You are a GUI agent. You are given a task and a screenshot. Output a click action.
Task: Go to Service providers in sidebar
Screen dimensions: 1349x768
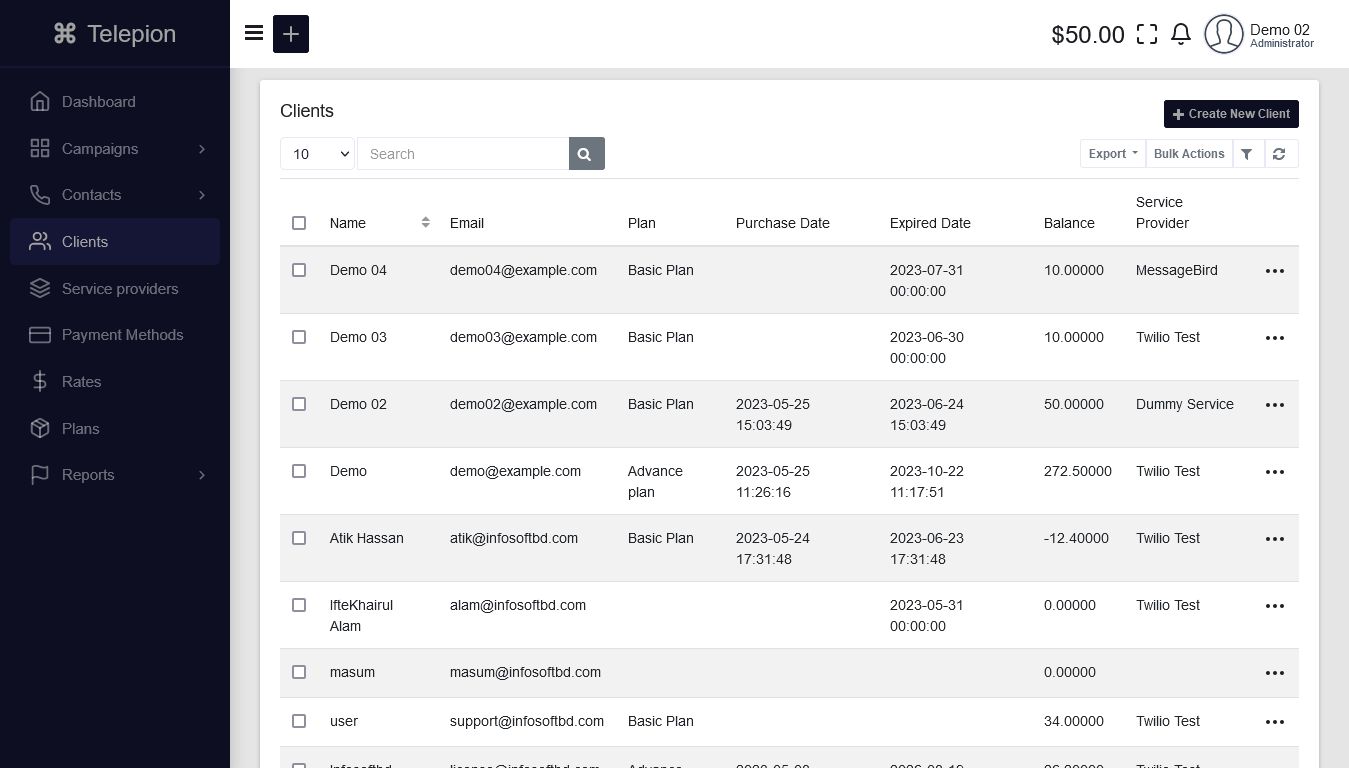click(119, 289)
